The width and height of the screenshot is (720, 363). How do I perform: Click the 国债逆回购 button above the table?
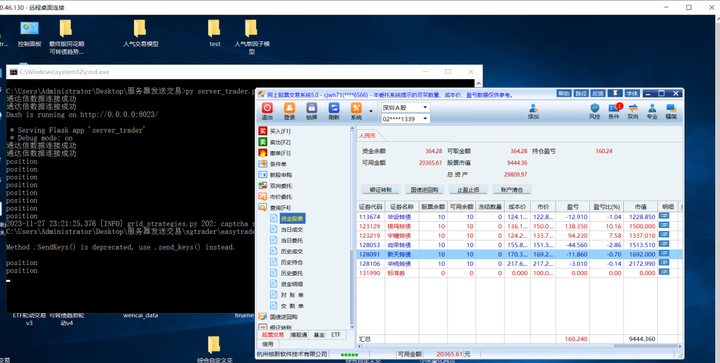click(x=424, y=190)
